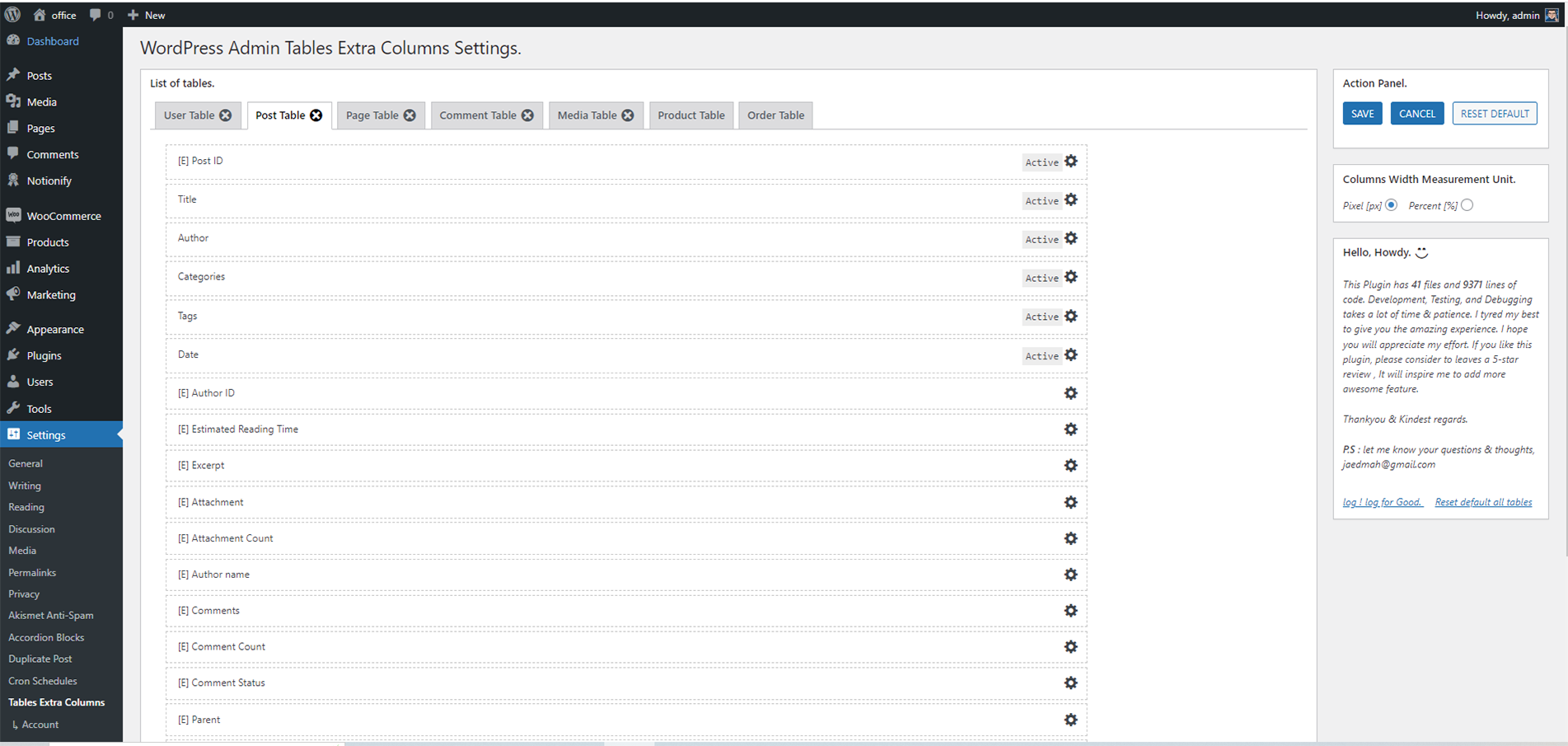Click gear icon on Excerpt row

point(1070,466)
